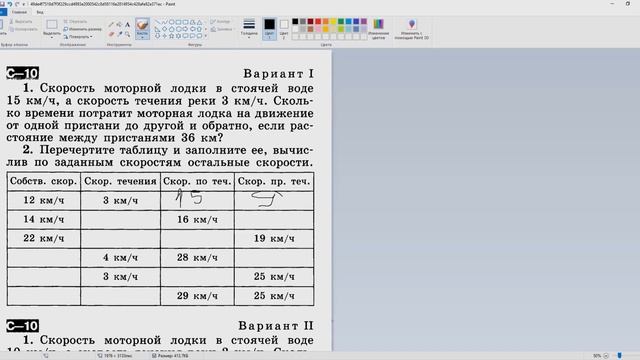This screenshot has height=360, width=640.
Task: Open the File (Файл) menu tab
Action: 2,12
